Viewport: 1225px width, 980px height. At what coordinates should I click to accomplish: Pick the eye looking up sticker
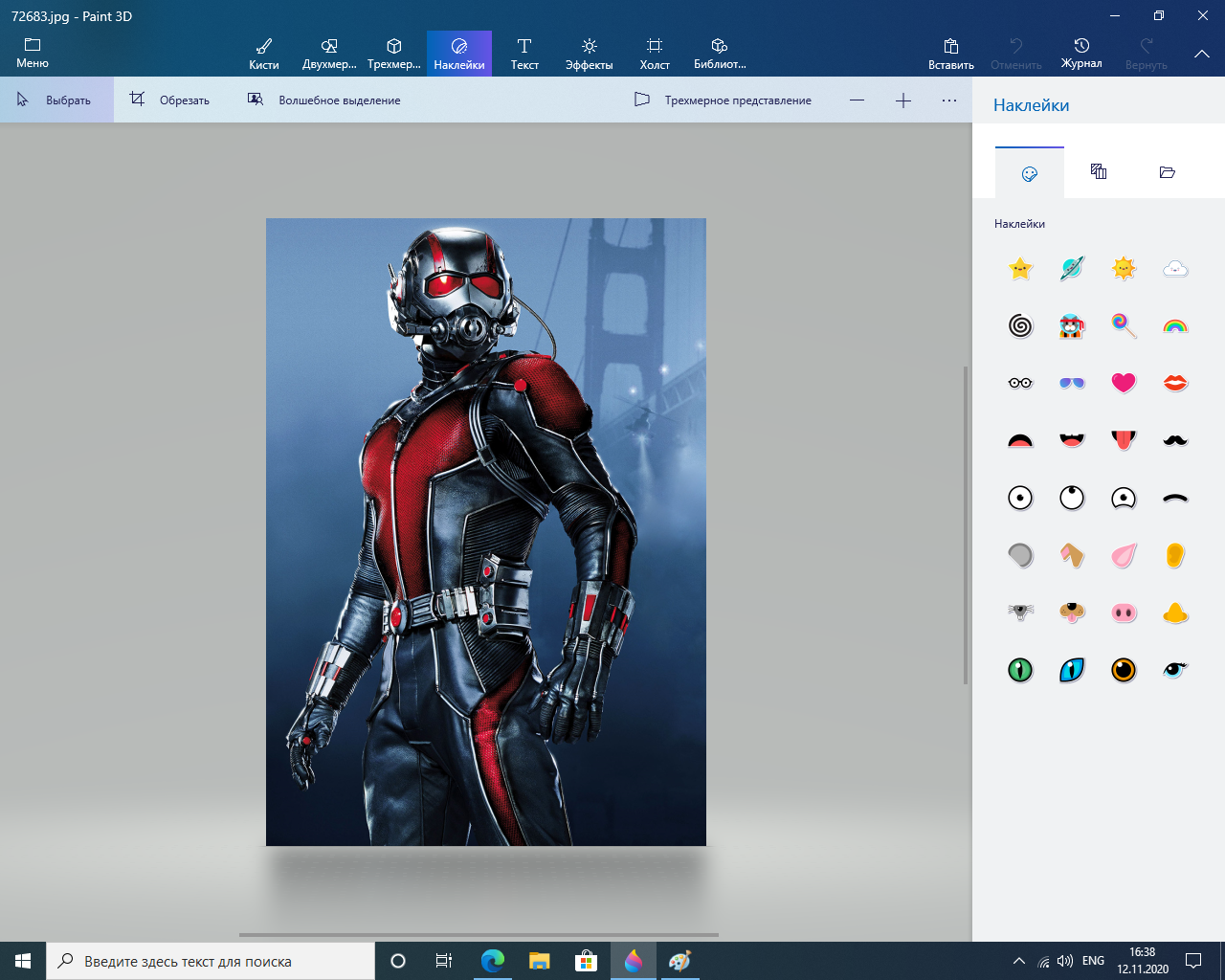coord(1073,498)
